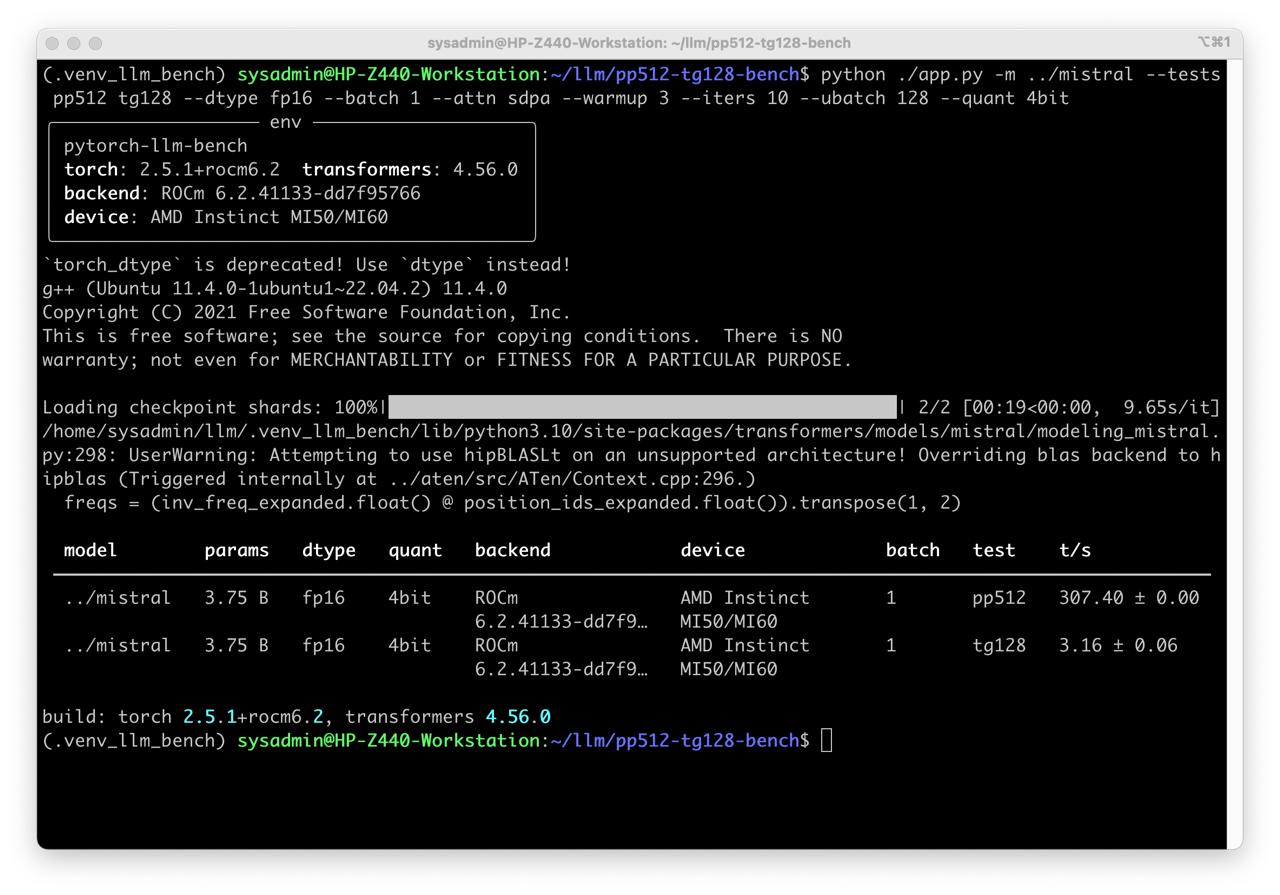Click device value 'AMD Instinct MI50/MI60' in env box
The height and width of the screenshot is (895, 1280).
269,218
